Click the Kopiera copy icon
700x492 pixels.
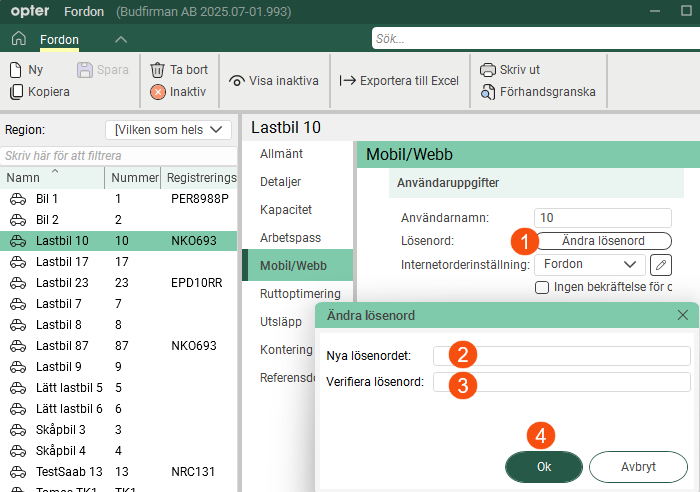tap(17, 92)
